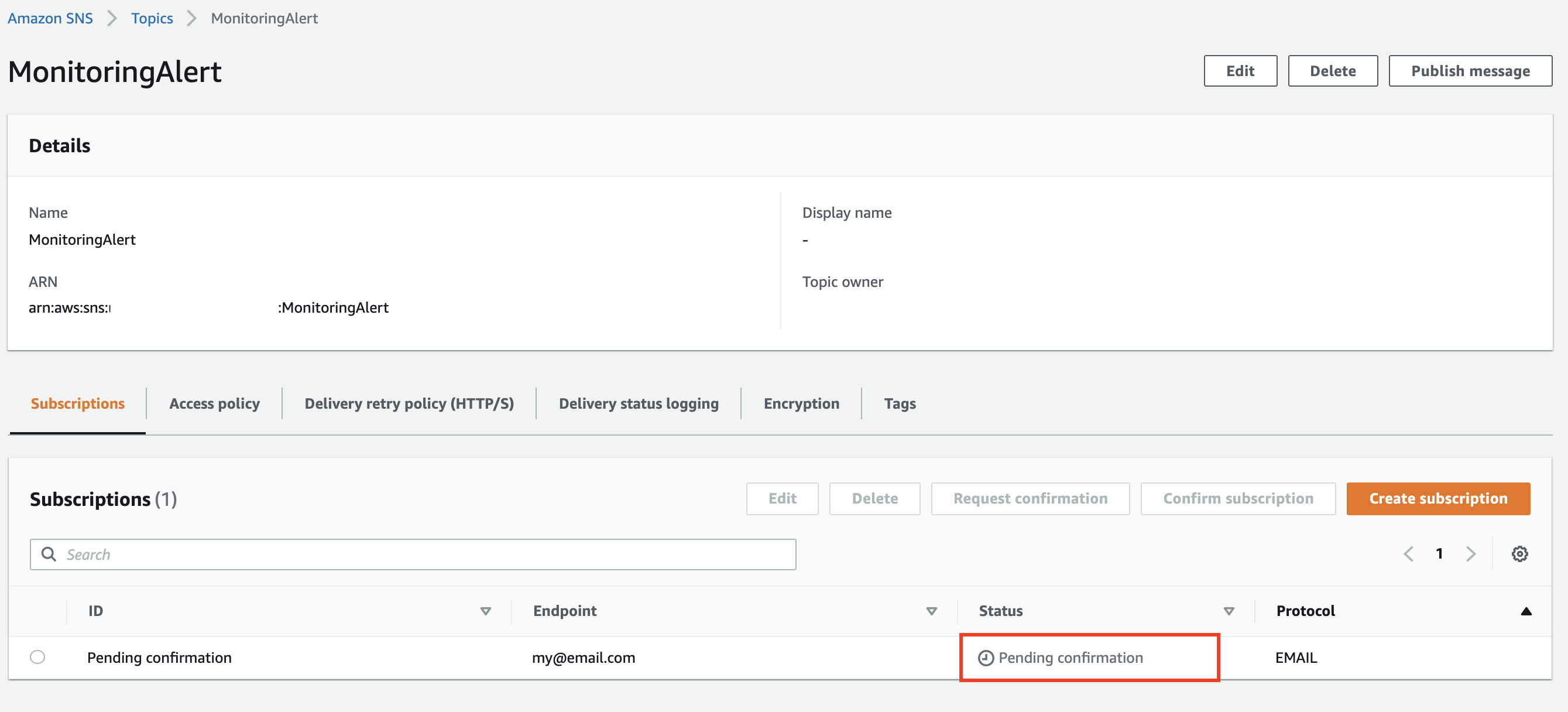Sort the ID column dropdown arrow

tap(485, 611)
